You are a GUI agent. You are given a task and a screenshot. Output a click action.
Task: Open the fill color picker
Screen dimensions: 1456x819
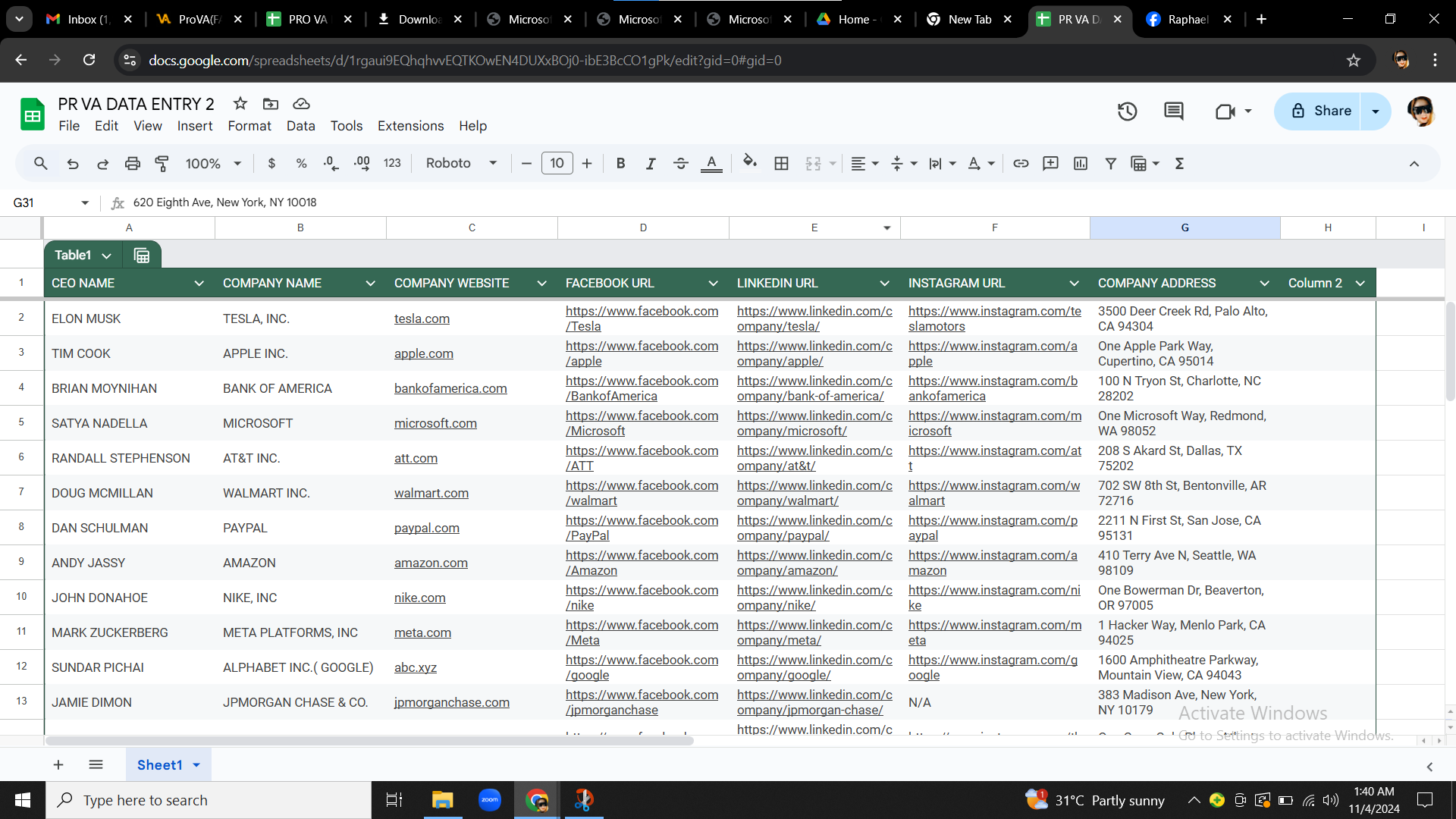coord(749,163)
